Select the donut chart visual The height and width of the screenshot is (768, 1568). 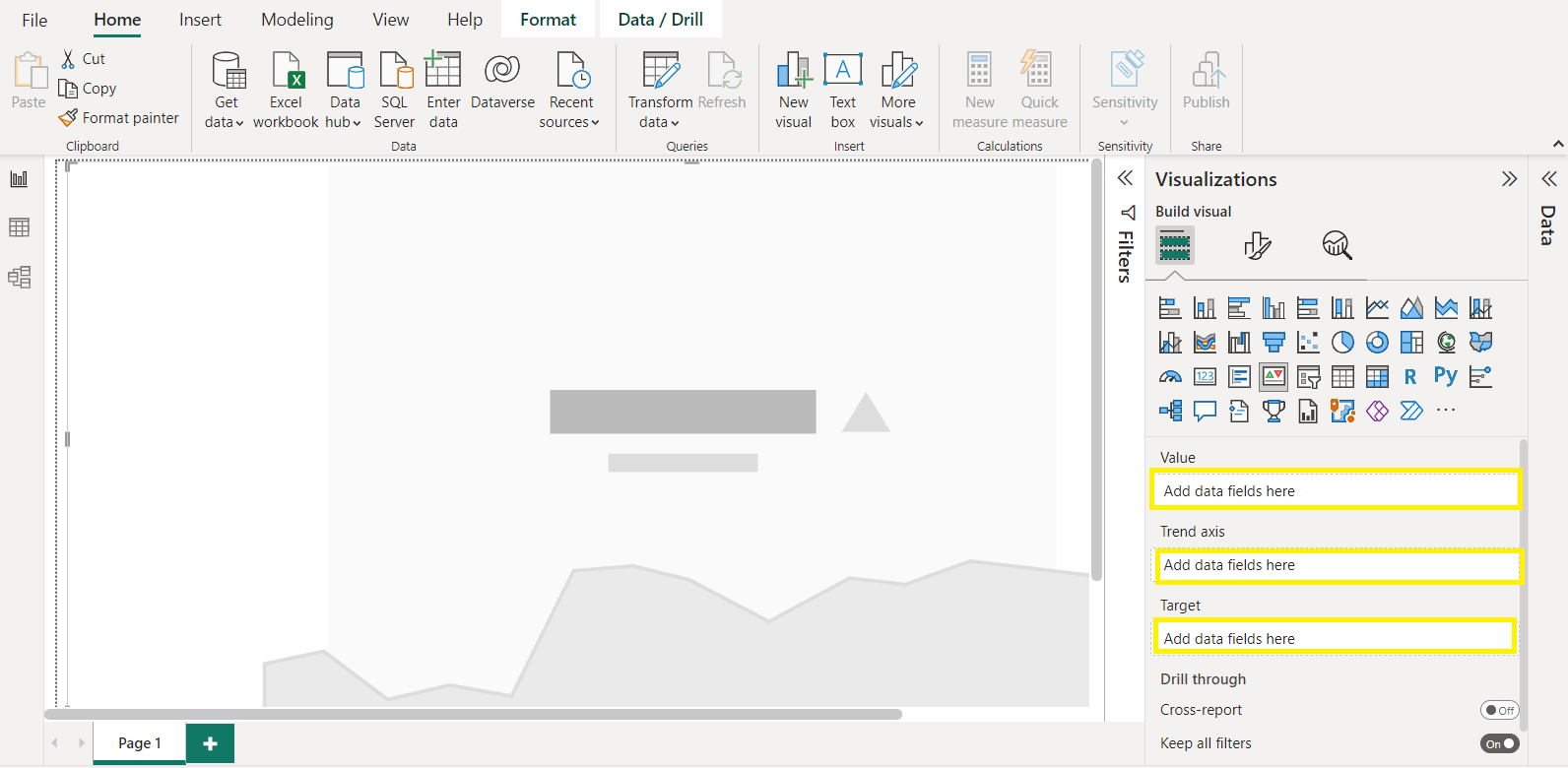click(x=1377, y=342)
